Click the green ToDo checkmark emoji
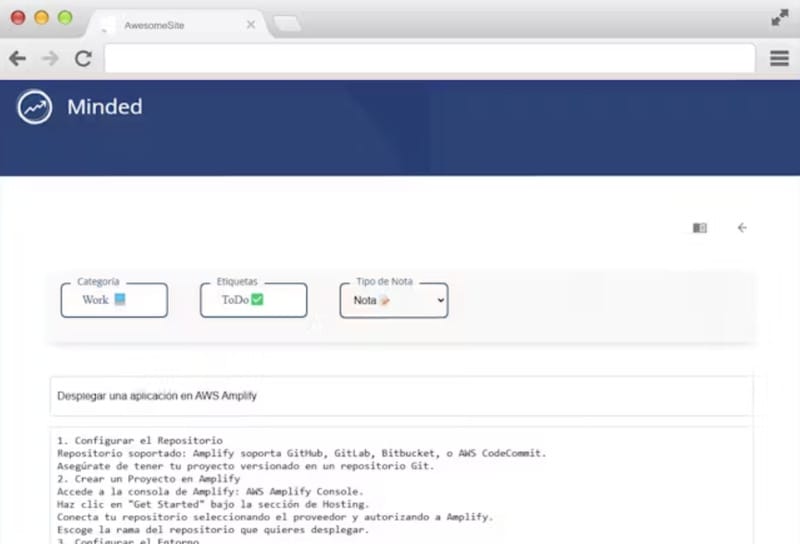This screenshot has height=544, width=800. (x=257, y=299)
